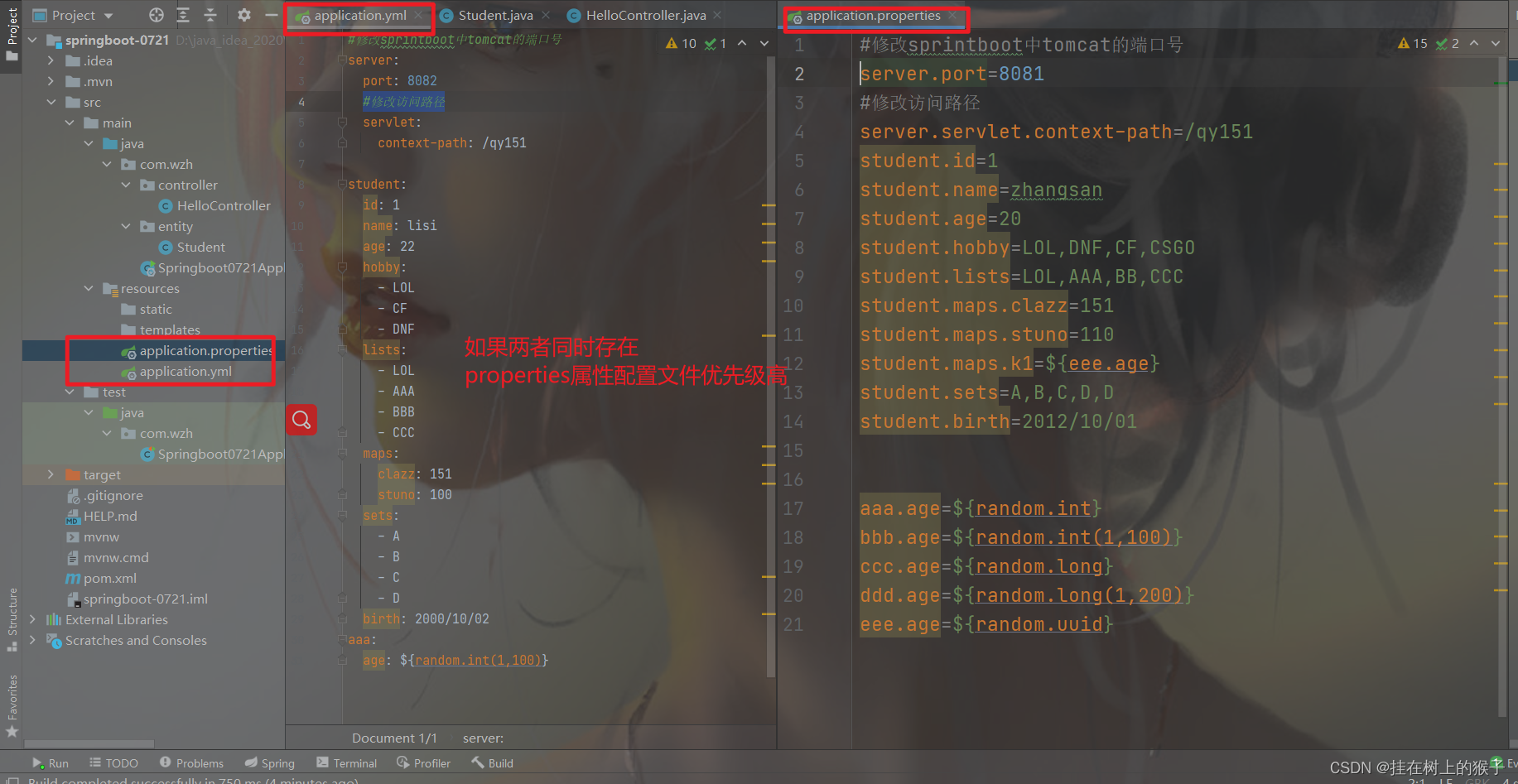Select the application.properties editor tab
This screenshot has height=784, width=1518.
pos(873,15)
